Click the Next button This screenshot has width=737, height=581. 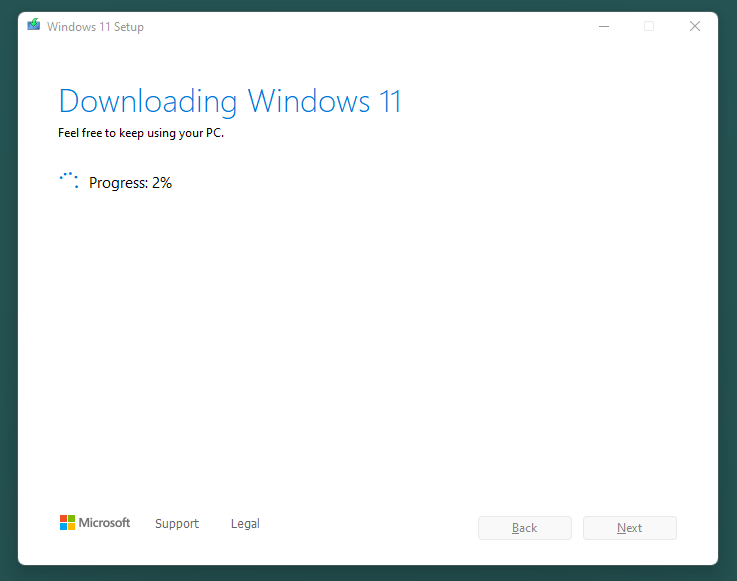630,528
